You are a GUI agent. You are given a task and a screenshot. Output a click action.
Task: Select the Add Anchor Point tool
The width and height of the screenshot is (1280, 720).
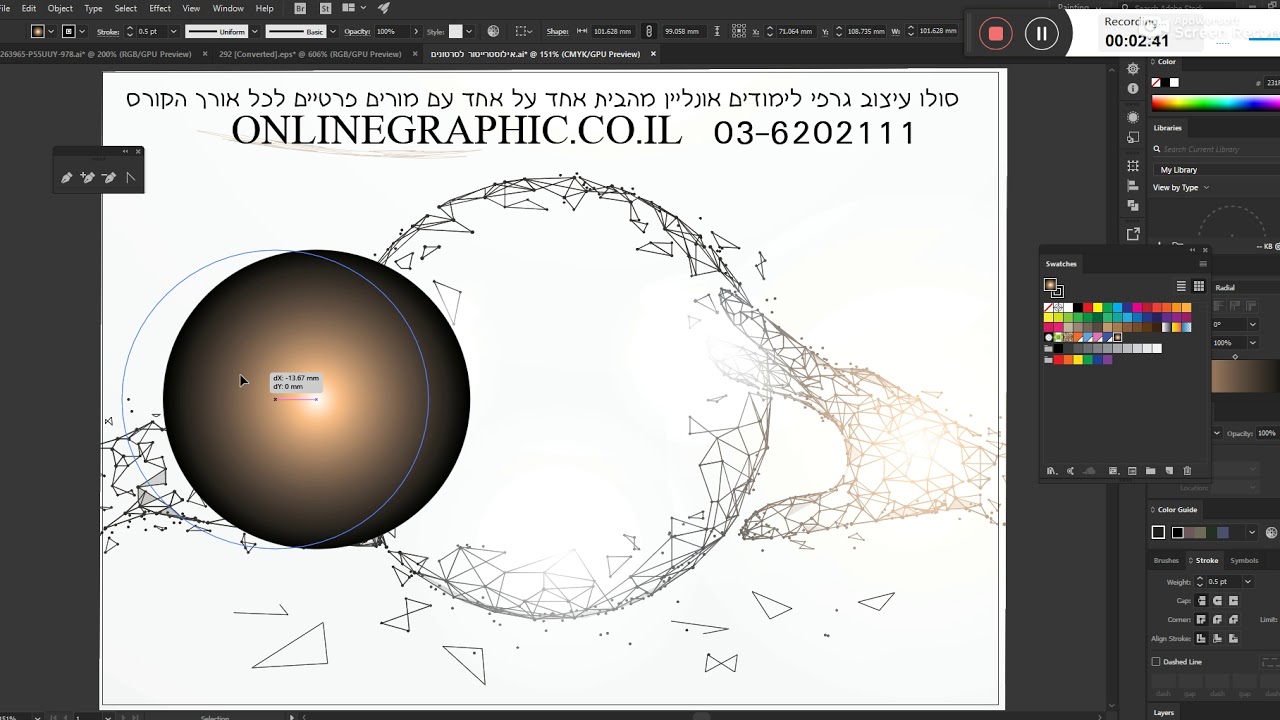point(87,178)
